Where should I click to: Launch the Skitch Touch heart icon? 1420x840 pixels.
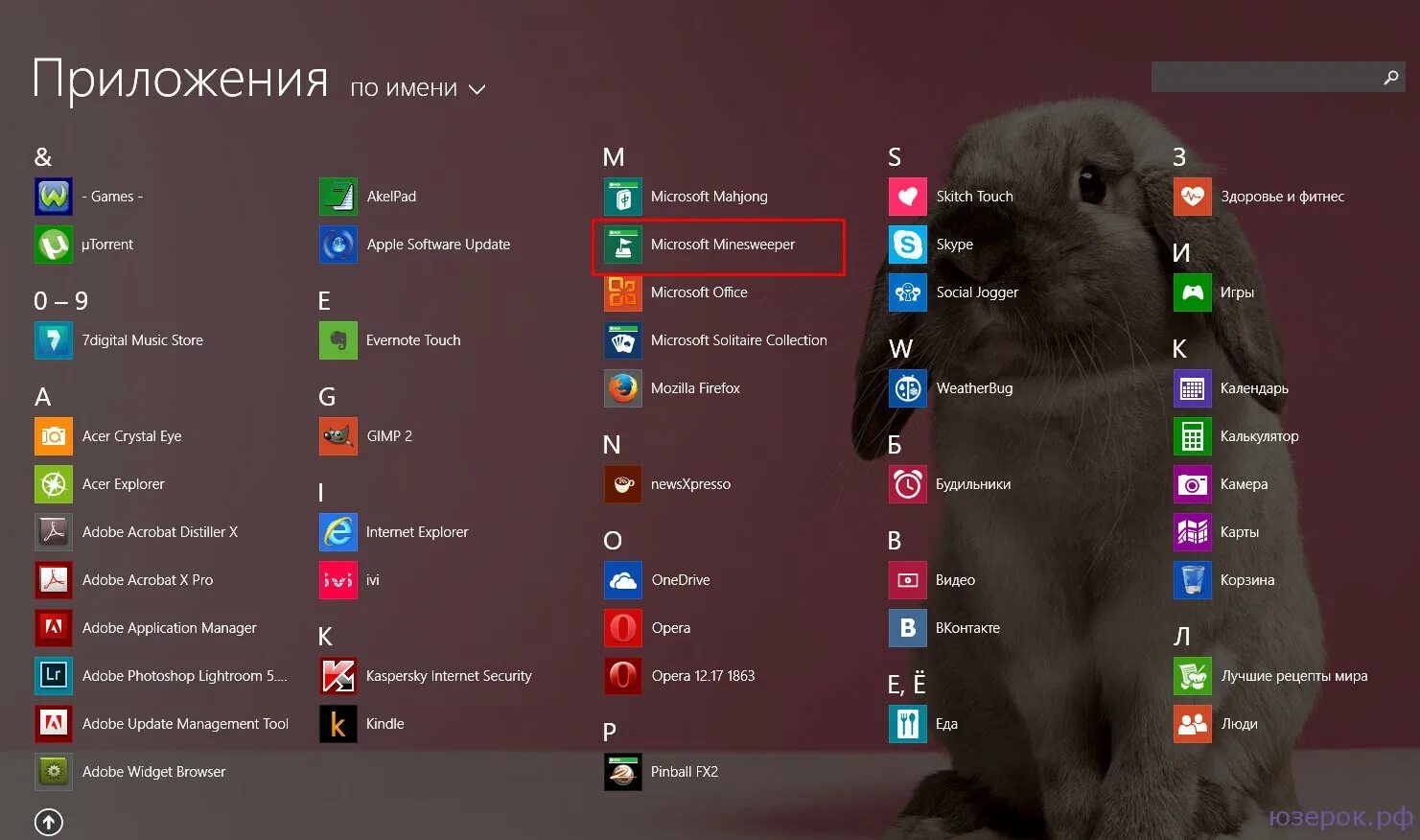pos(908,197)
